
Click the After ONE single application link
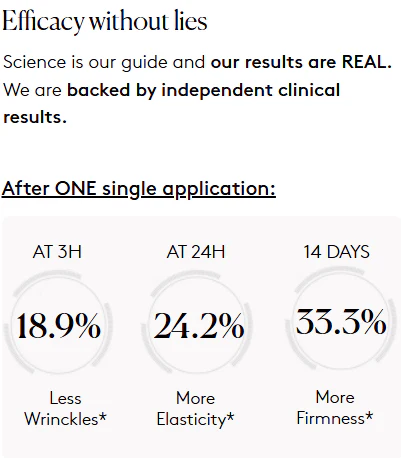click(139, 189)
